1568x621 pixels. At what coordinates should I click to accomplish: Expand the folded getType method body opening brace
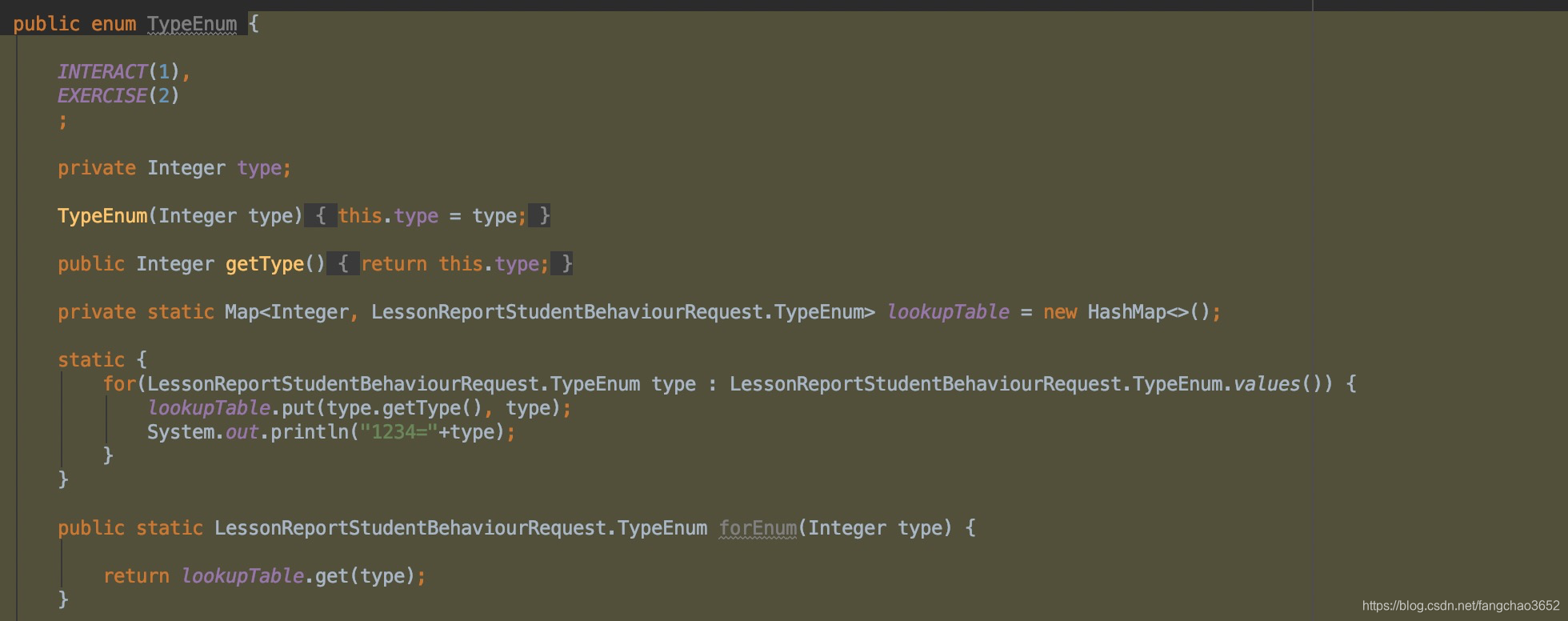click(343, 264)
